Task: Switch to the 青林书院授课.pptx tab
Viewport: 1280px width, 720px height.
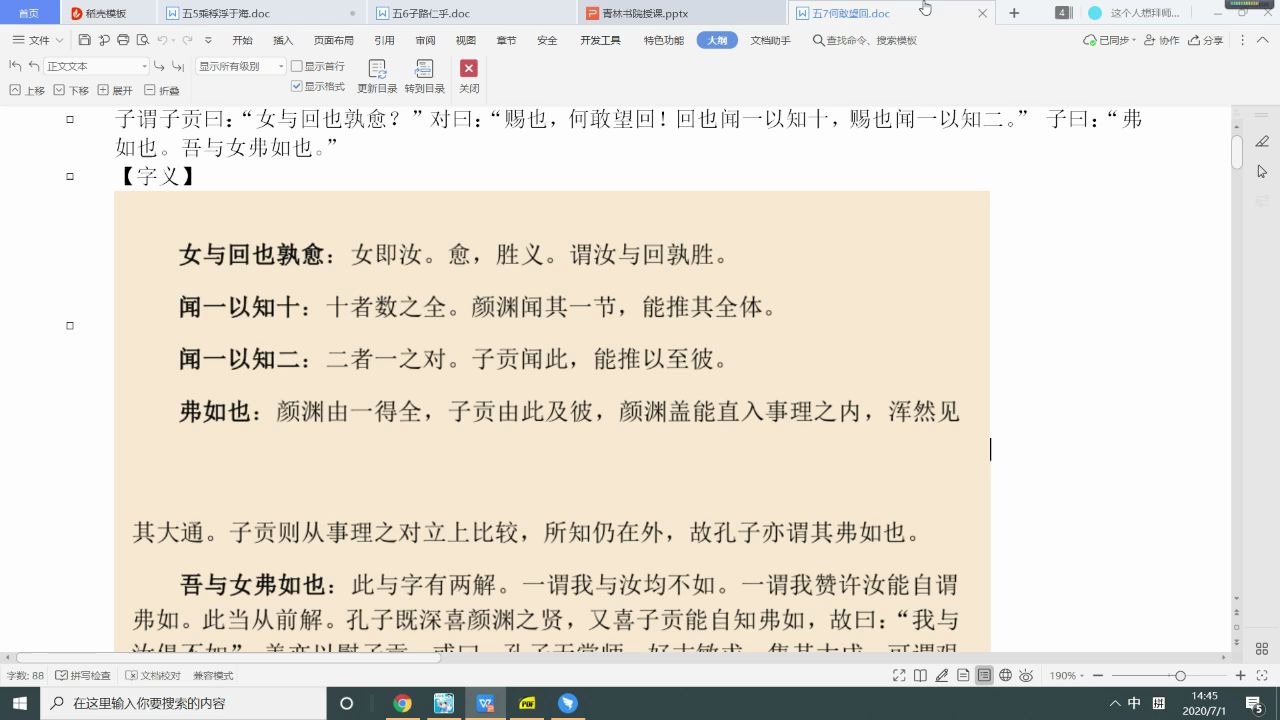Action: (682, 13)
